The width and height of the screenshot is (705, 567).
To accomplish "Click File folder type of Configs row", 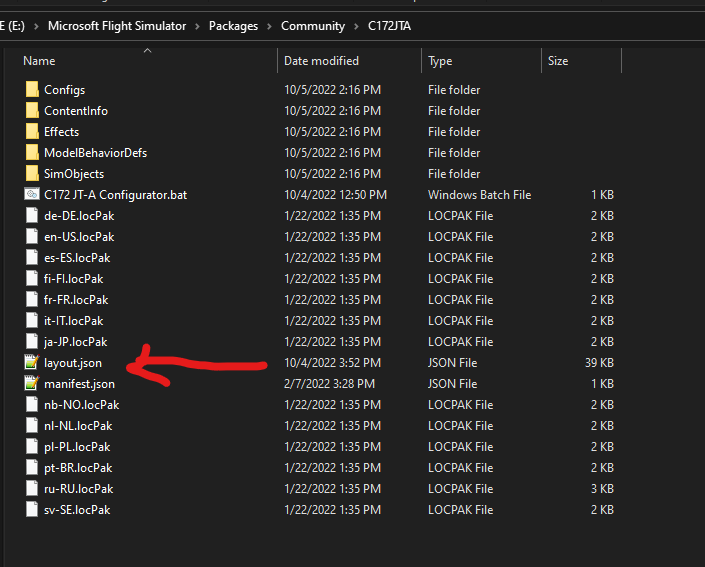I will click(454, 89).
